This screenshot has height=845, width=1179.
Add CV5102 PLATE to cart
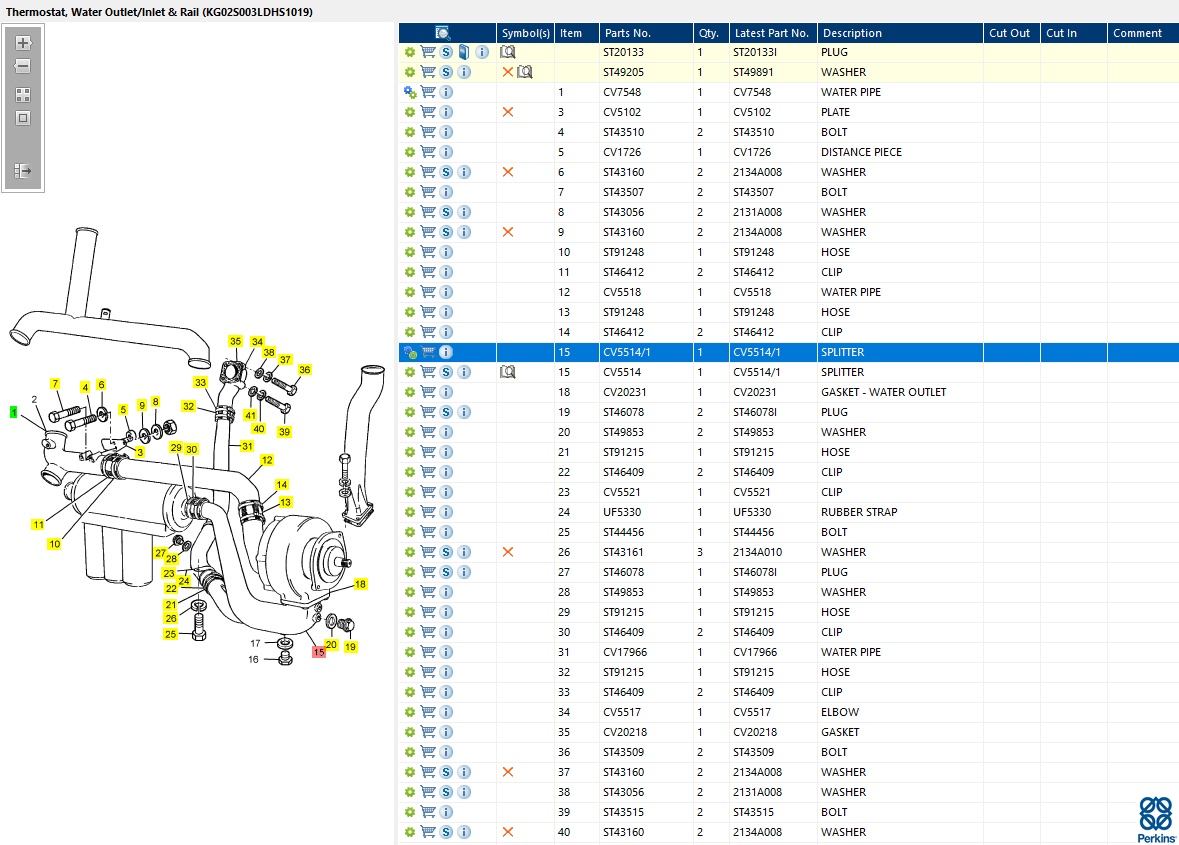coord(428,112)
